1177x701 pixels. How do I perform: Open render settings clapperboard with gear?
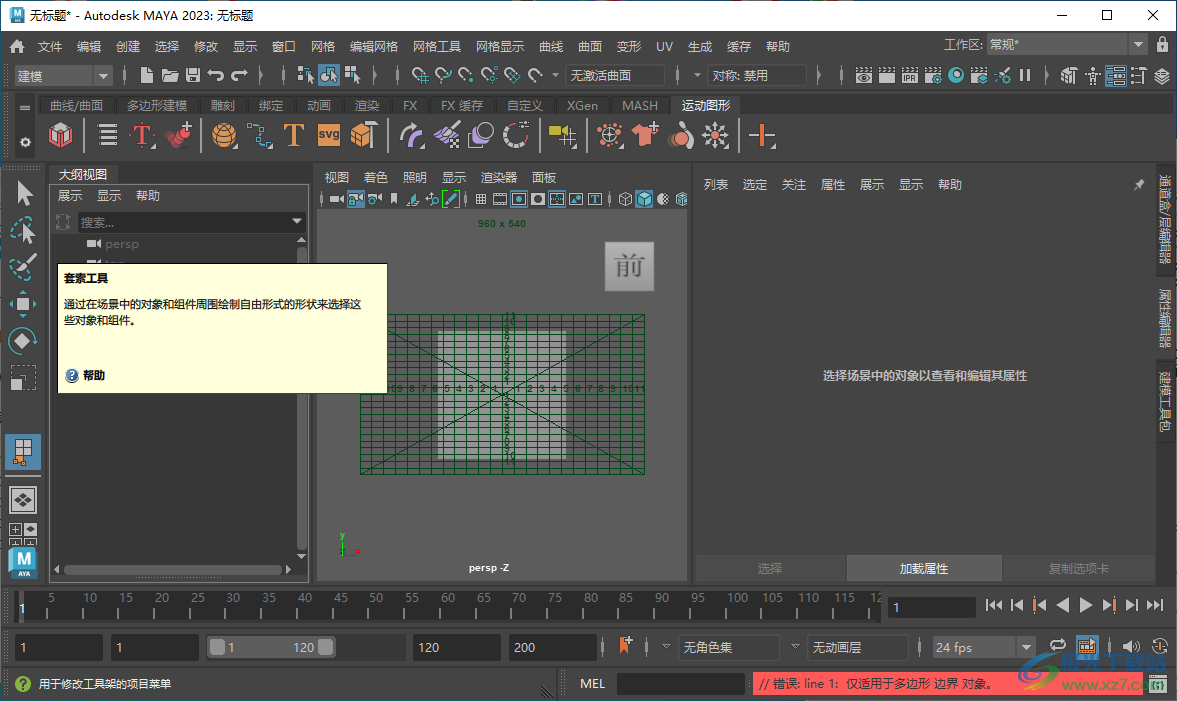click(933, 75)
